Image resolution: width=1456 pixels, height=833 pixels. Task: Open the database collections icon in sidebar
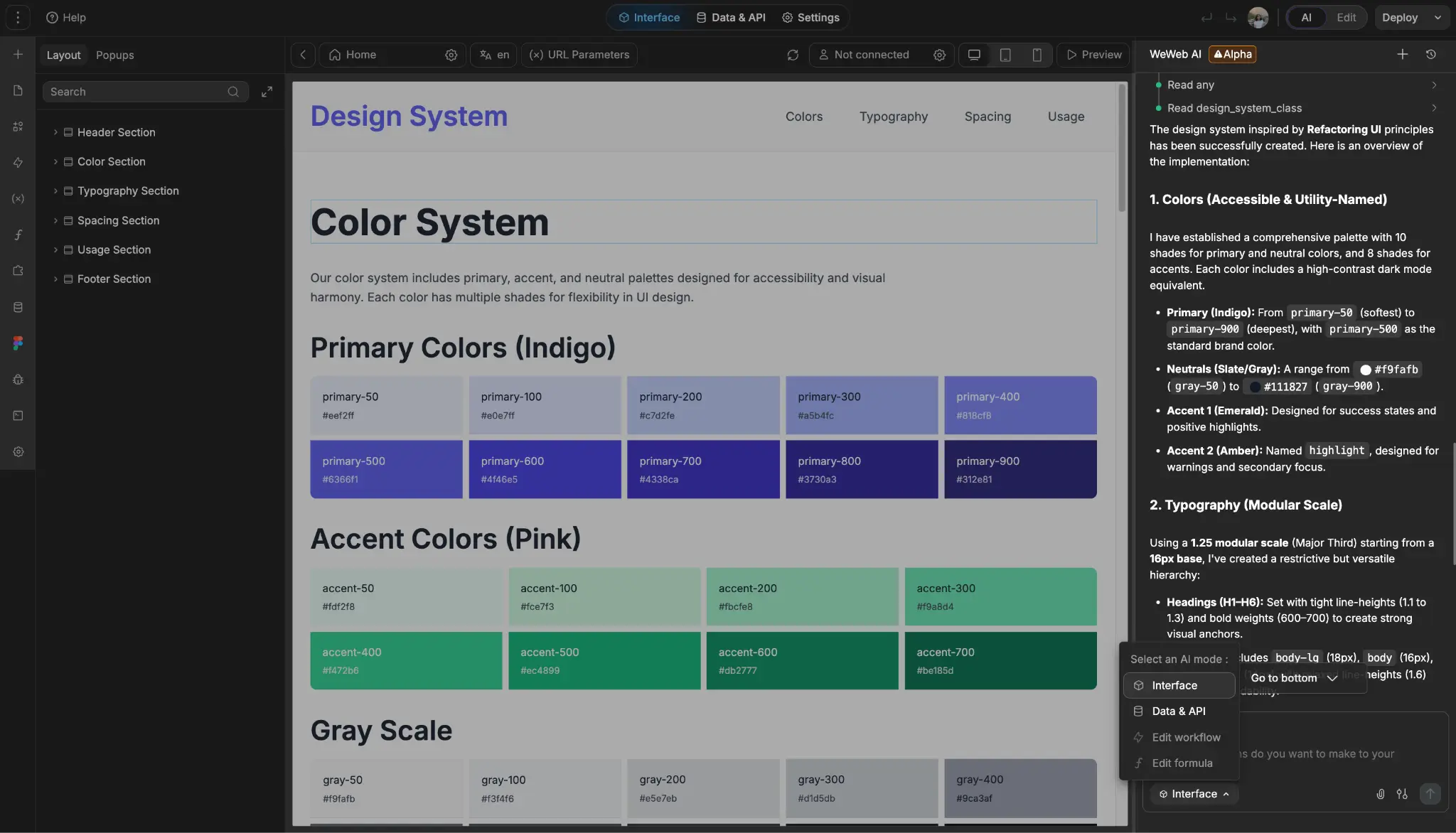point(18,307)
